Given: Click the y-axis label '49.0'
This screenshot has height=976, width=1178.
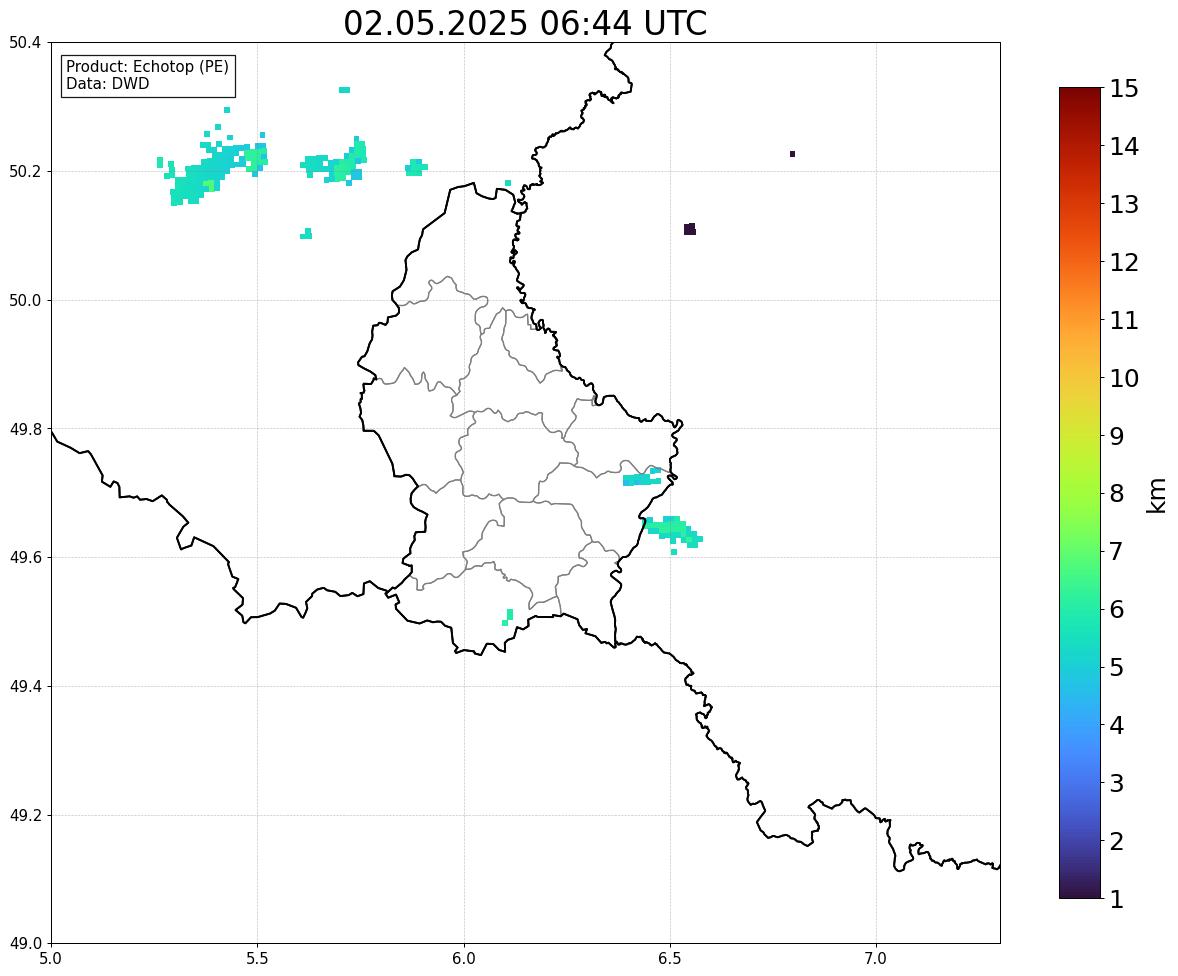Looking at the screenshot, I should [25, 944].
